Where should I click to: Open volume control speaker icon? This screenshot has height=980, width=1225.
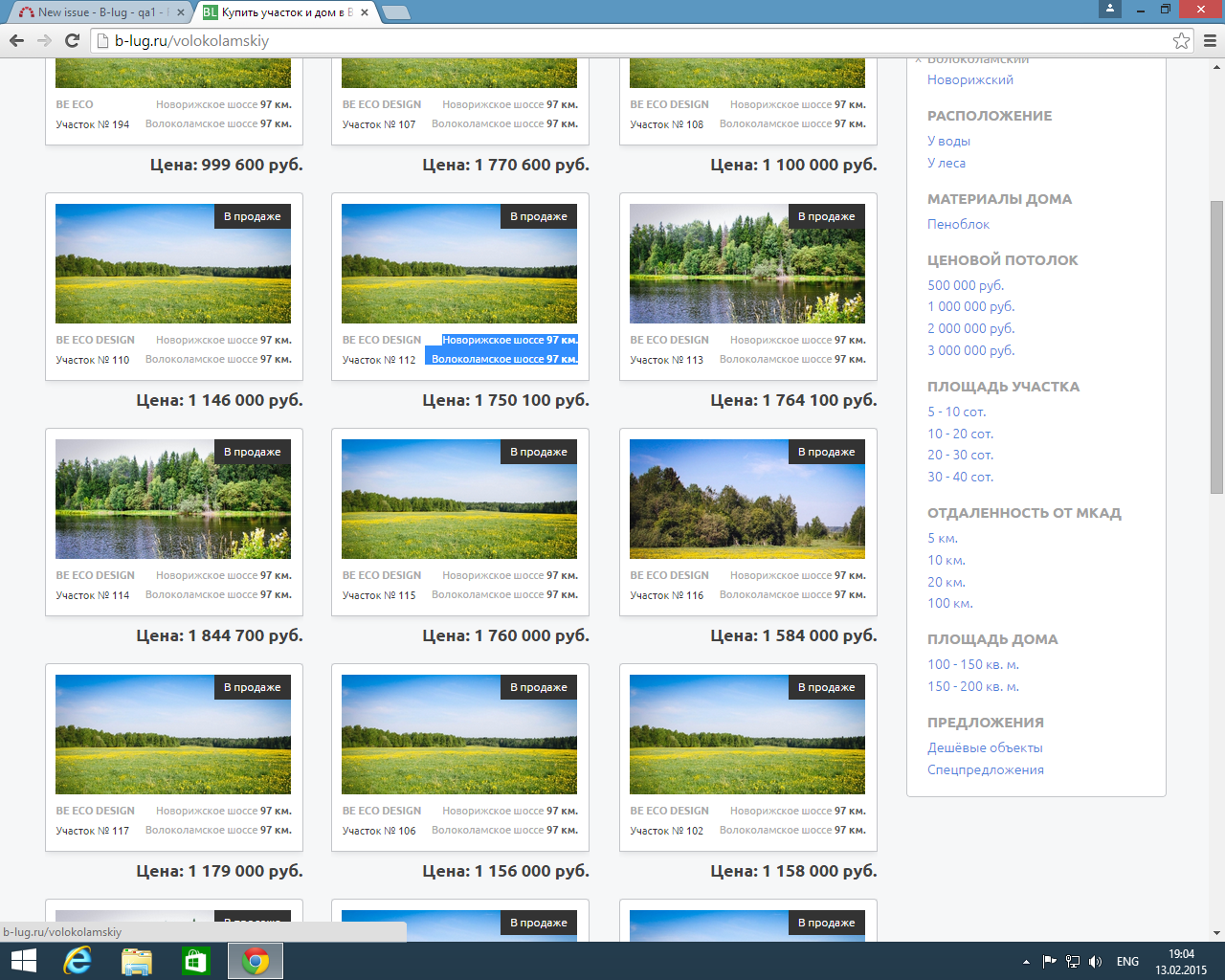click(x=1095, y=962)
